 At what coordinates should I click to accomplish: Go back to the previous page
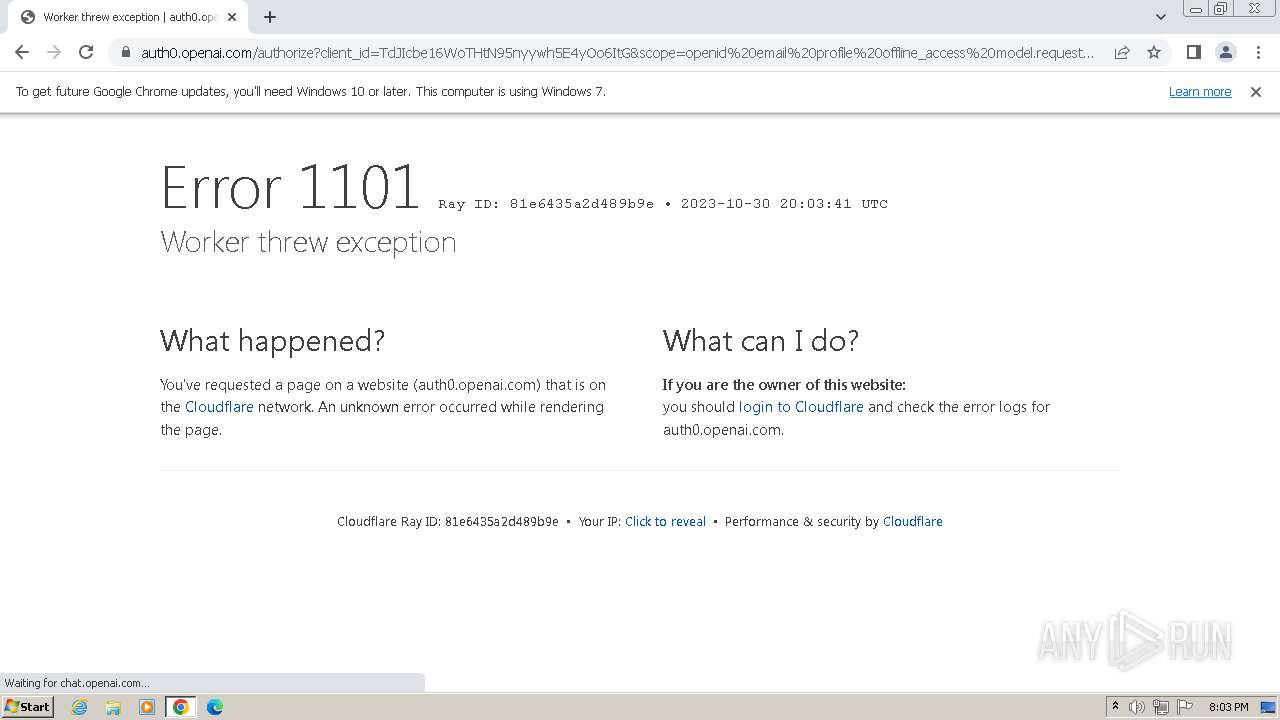pos(22,52)
